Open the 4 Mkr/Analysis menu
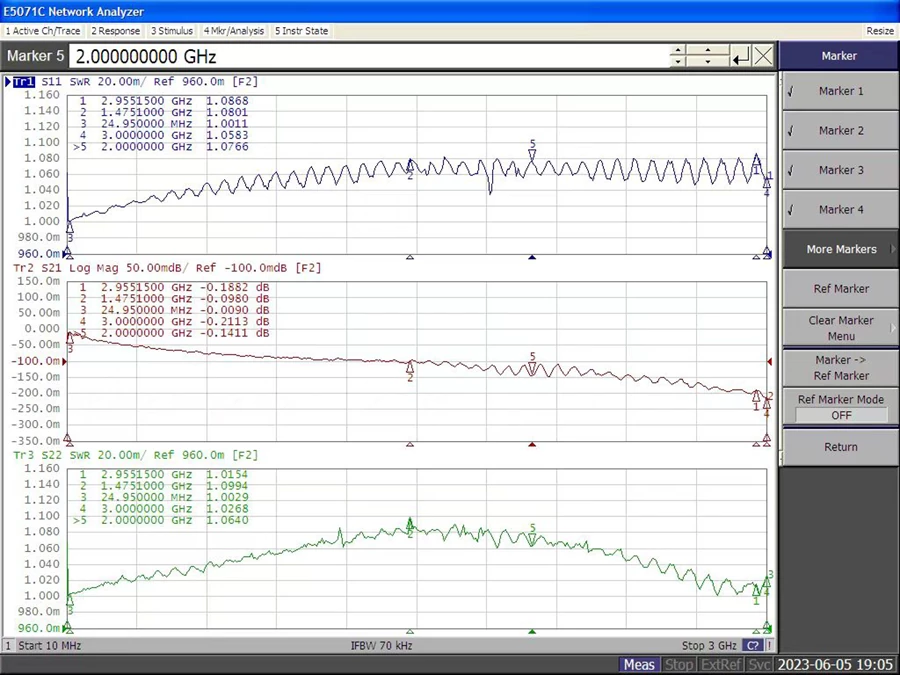The image size is (900, 675). point(234,31)
